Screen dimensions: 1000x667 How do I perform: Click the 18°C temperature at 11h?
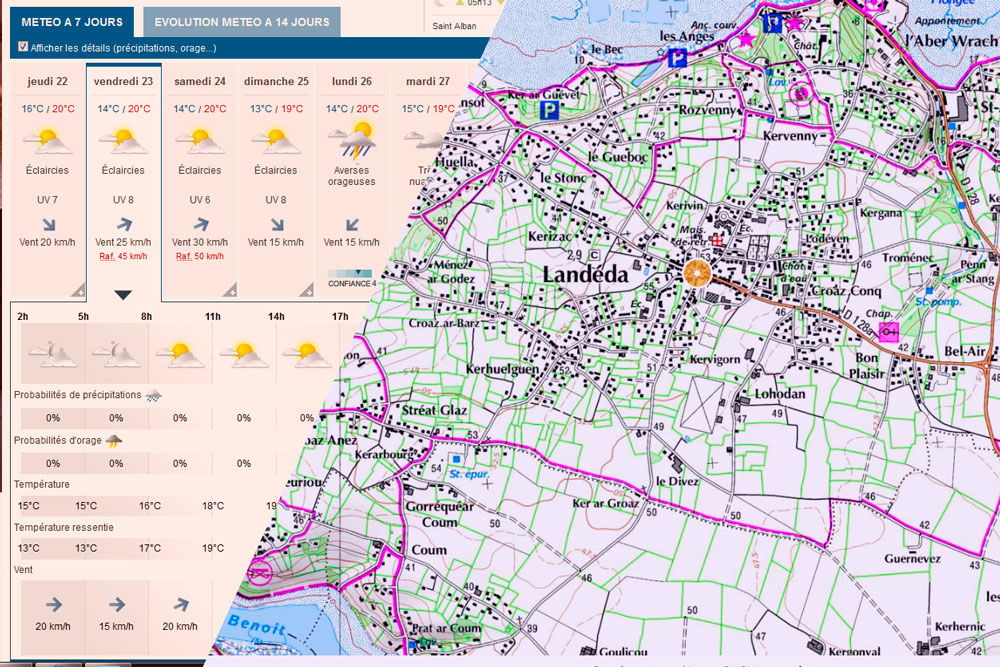point(213,506)
